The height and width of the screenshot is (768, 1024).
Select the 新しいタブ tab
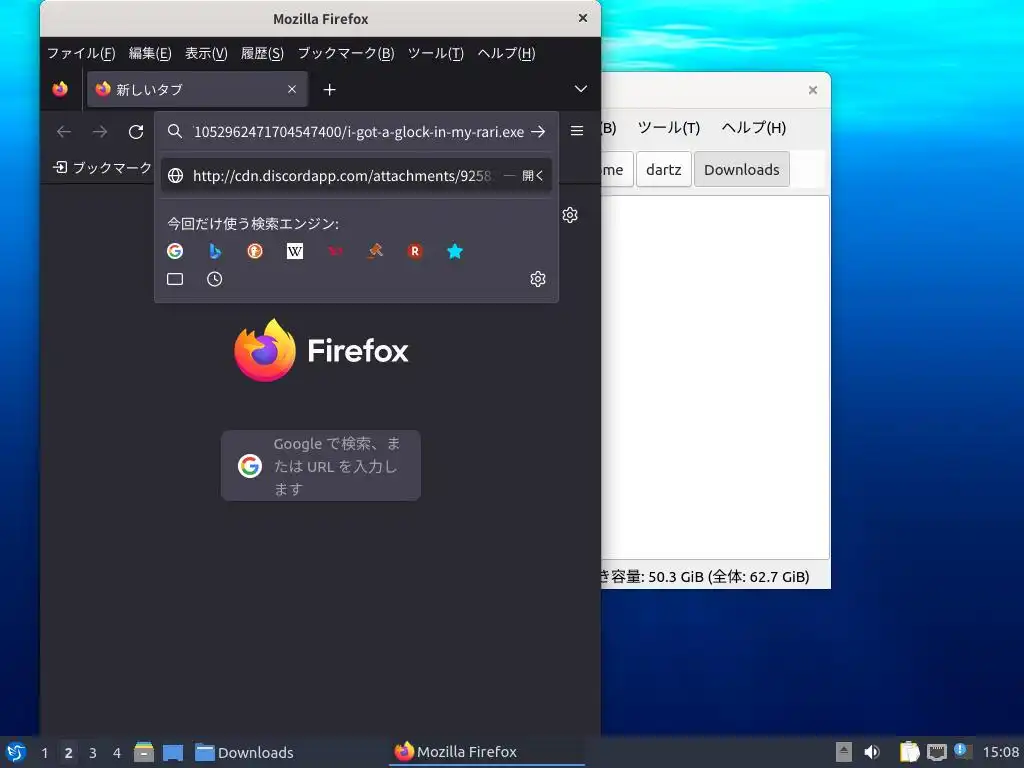(197, 89)
